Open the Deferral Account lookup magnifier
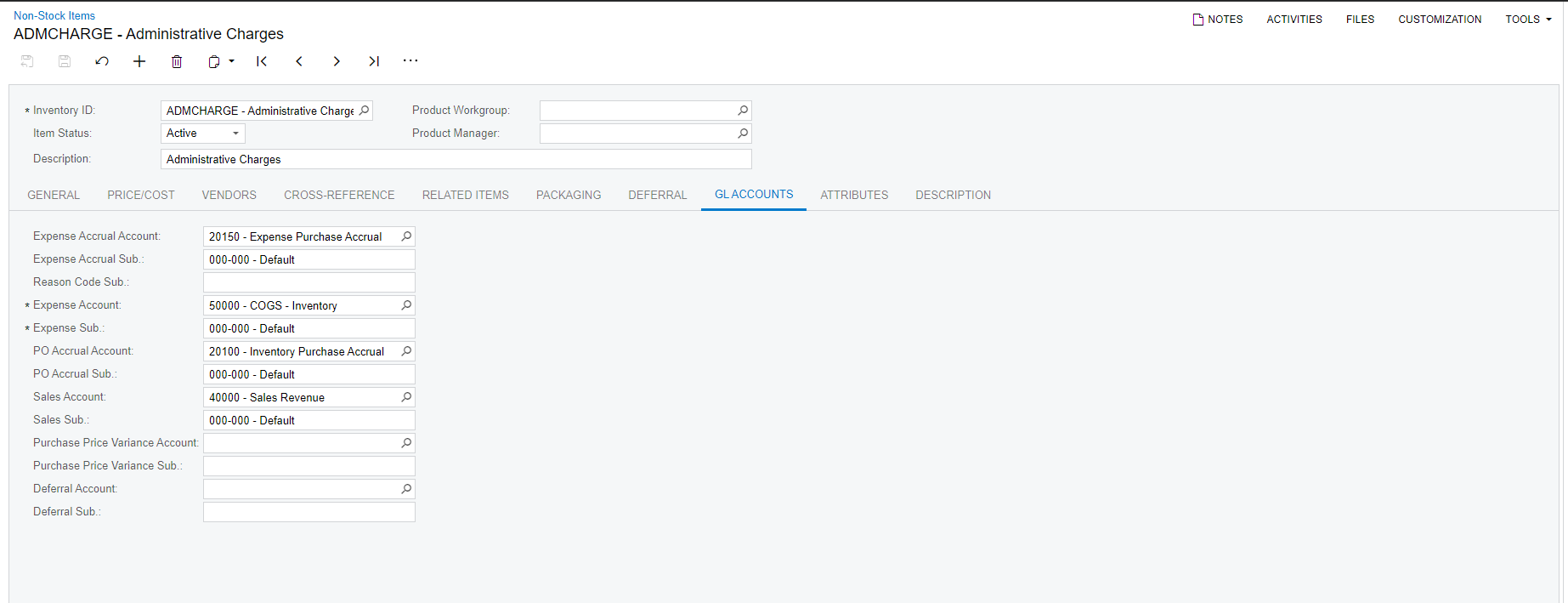Image resolution: width=1568 pixels, height=603 pixels. coord(406,489)
